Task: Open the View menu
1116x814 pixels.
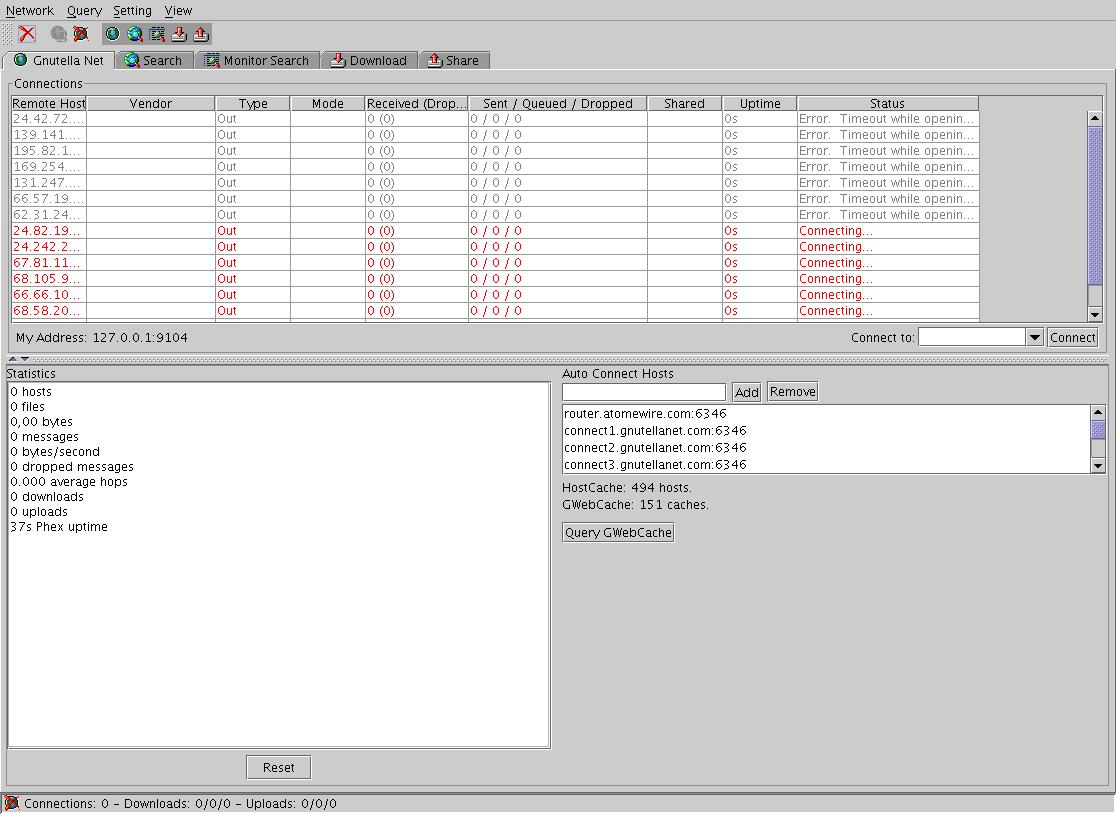Action: coord(178,11)
